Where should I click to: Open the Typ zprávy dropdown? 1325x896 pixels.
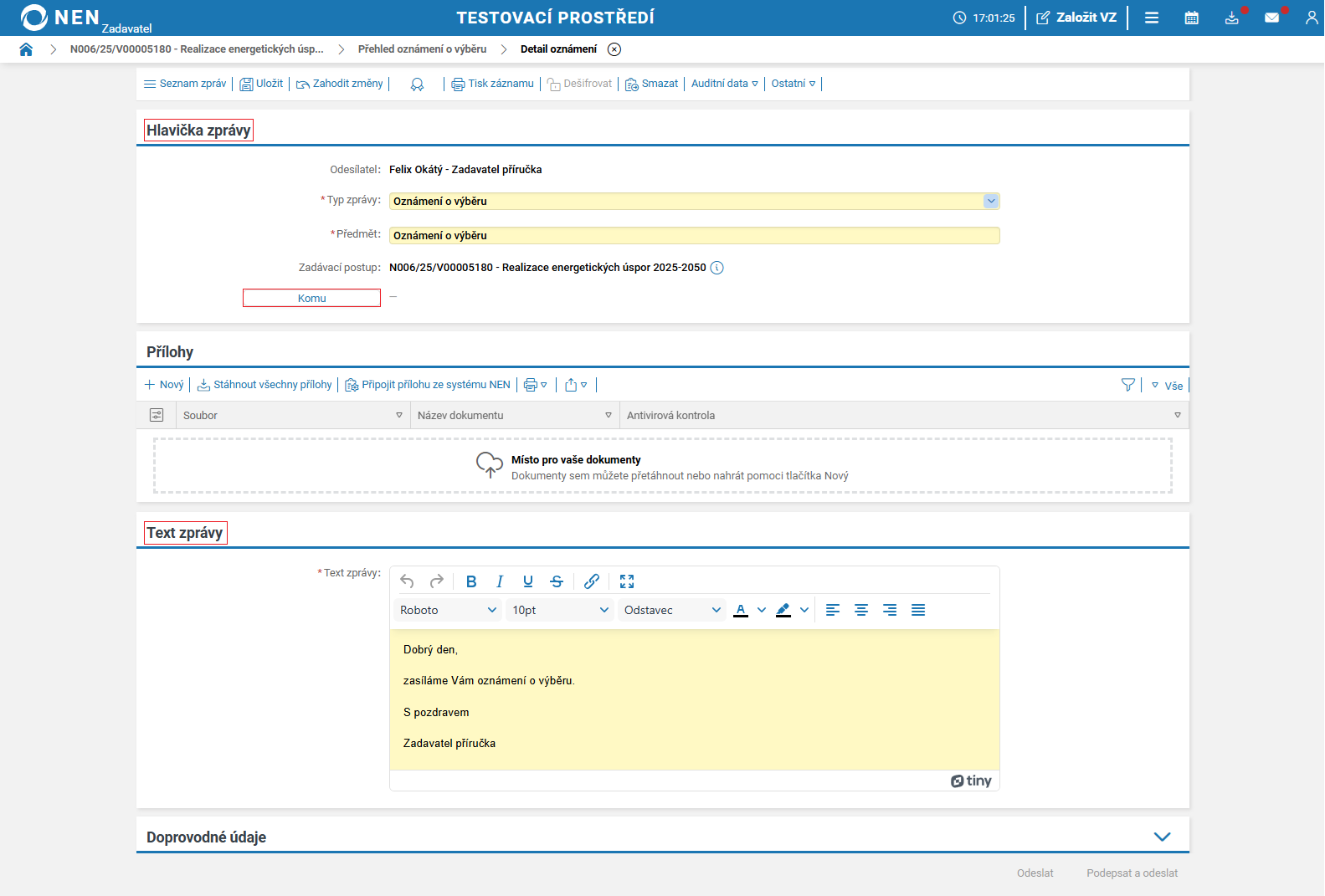pos(991,201)
